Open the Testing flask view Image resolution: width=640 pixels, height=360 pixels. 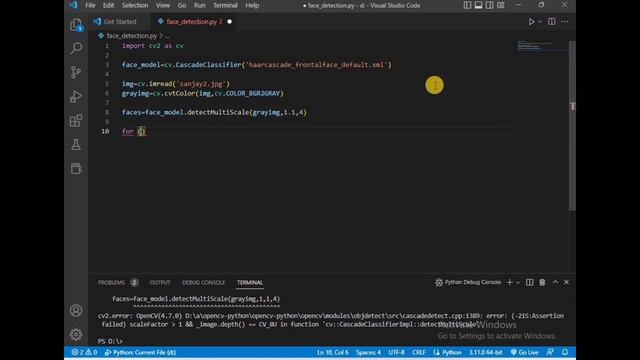[x=76, y=144]
